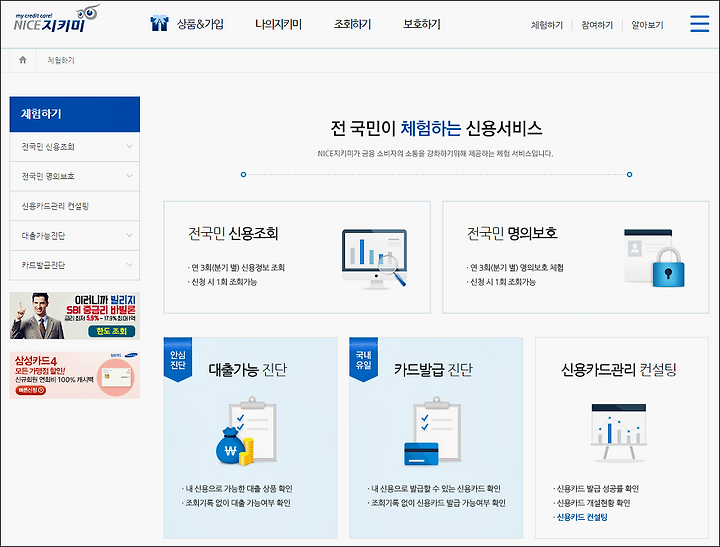Screen dimensions: 720x547
Task: Click heading '전 국민이 체험하는 신용서비스'
Action: pos(436,129)
